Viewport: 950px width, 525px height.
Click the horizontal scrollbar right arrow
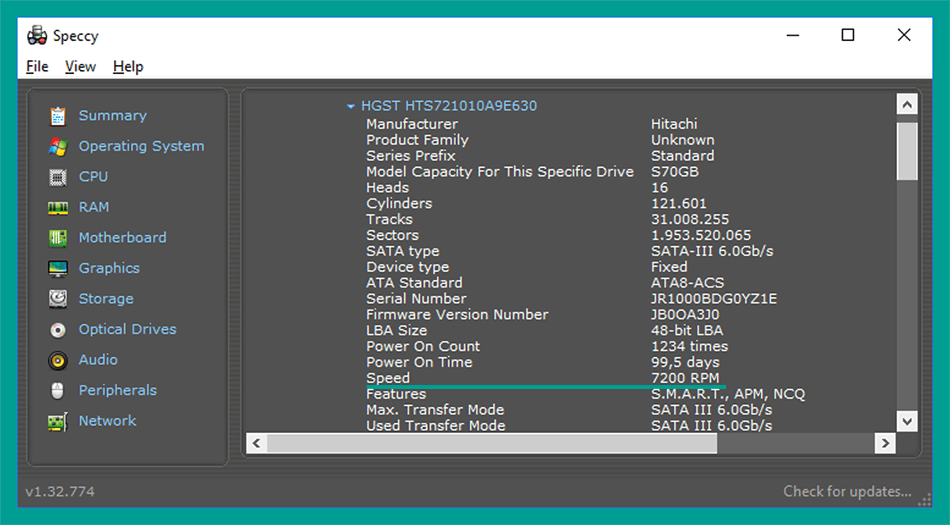coord(885,443)
